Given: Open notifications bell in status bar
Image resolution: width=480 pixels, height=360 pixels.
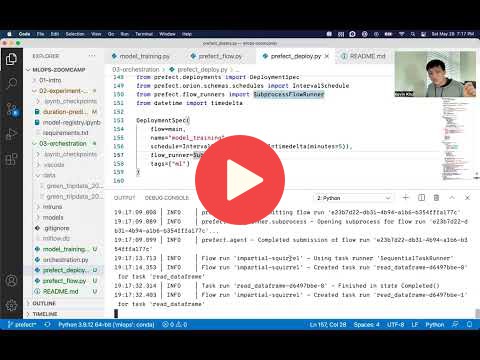Looking at the screenshot, I should coord(469,324).
